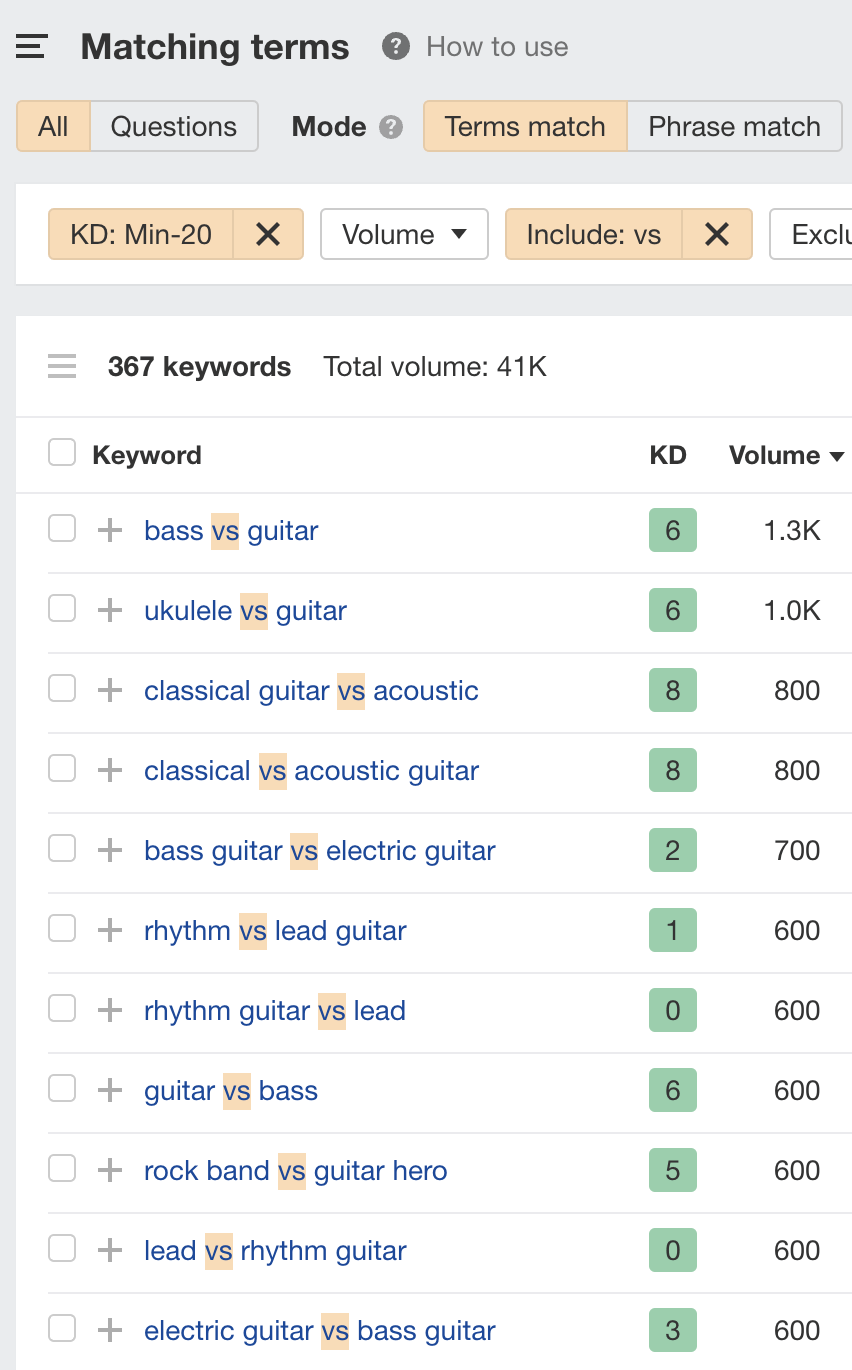Select the 'bass vs guitar' row checkbox
Viewport: 852px width, 1370px height.
62,528
